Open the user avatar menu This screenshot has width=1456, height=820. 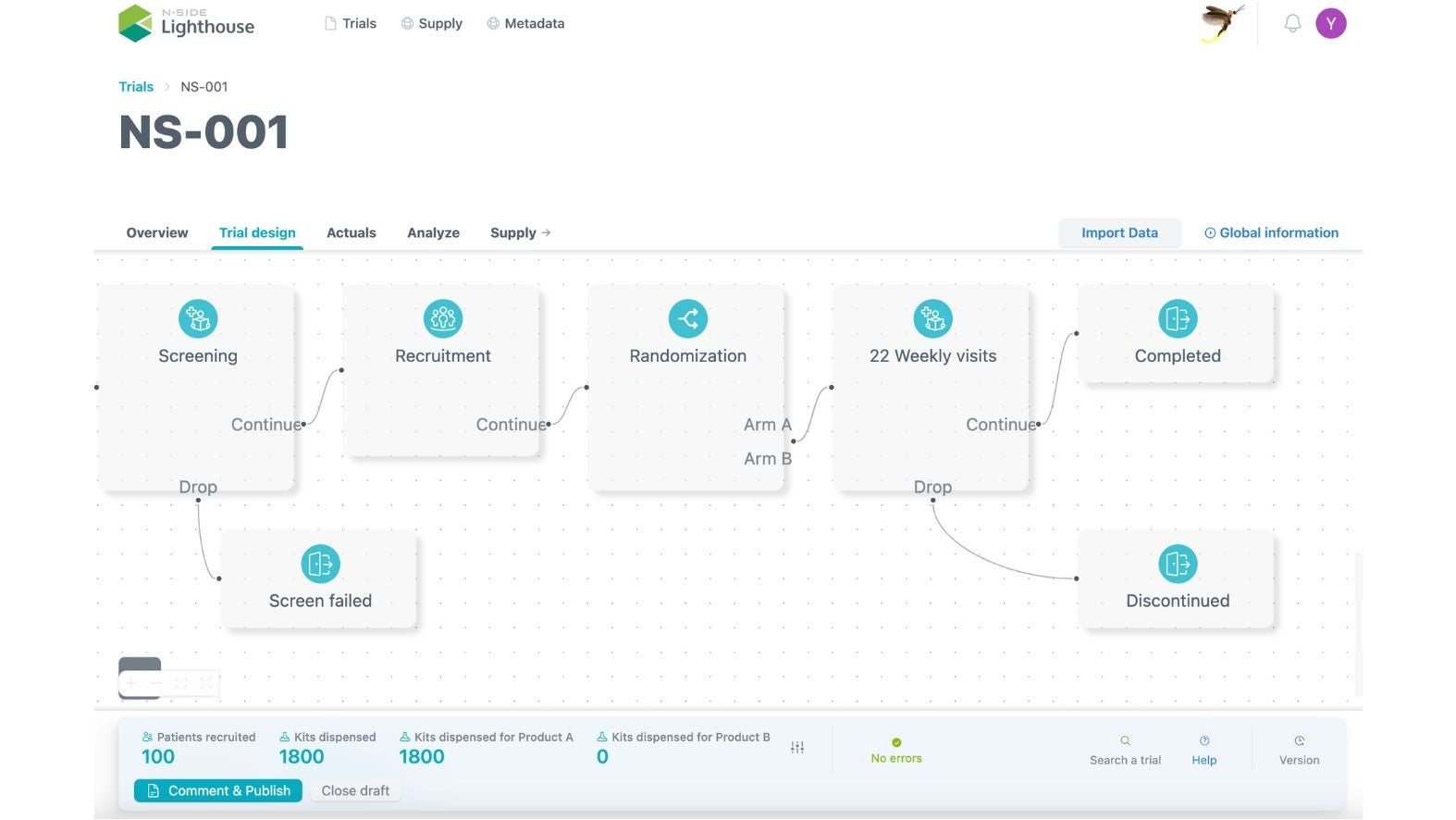click(x=1330, y=24)
